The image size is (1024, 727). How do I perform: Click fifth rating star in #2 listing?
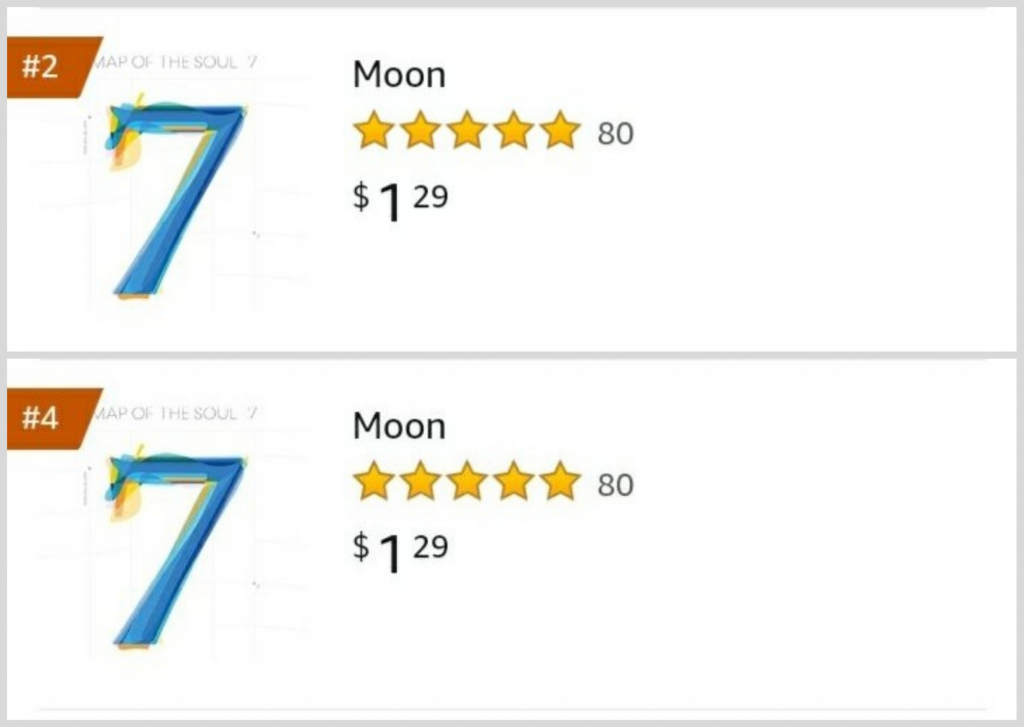(561, 131)
